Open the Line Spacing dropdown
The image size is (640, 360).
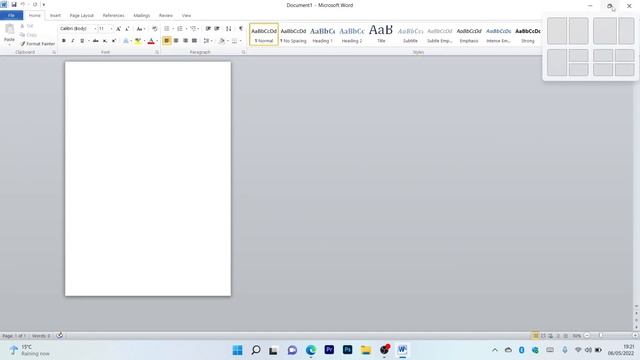tap(207, 41)
